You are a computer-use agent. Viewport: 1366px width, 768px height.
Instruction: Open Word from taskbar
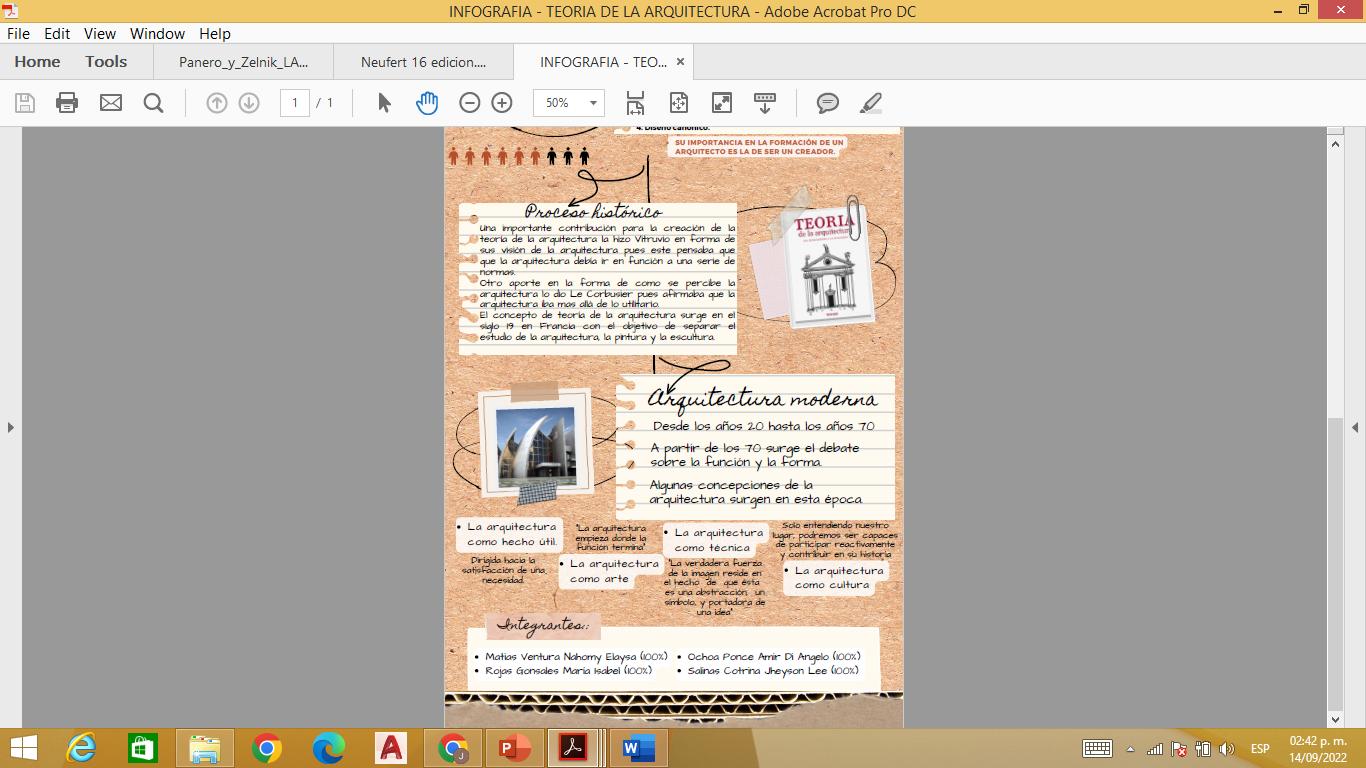coord(639,748)
